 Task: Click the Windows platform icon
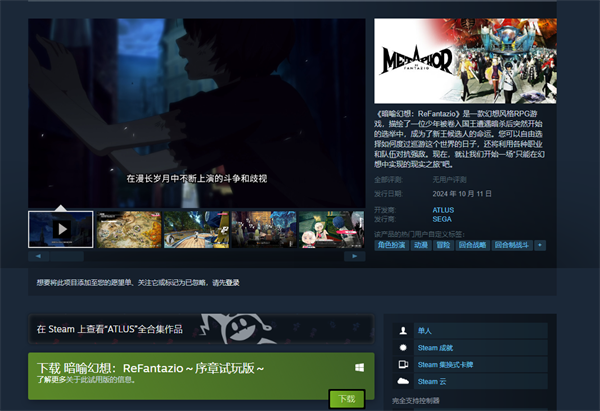click(359, 368)
